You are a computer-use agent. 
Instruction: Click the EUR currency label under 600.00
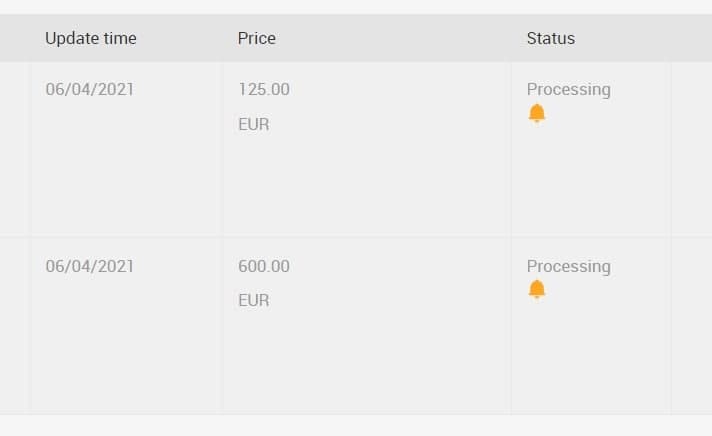(254, 300)
